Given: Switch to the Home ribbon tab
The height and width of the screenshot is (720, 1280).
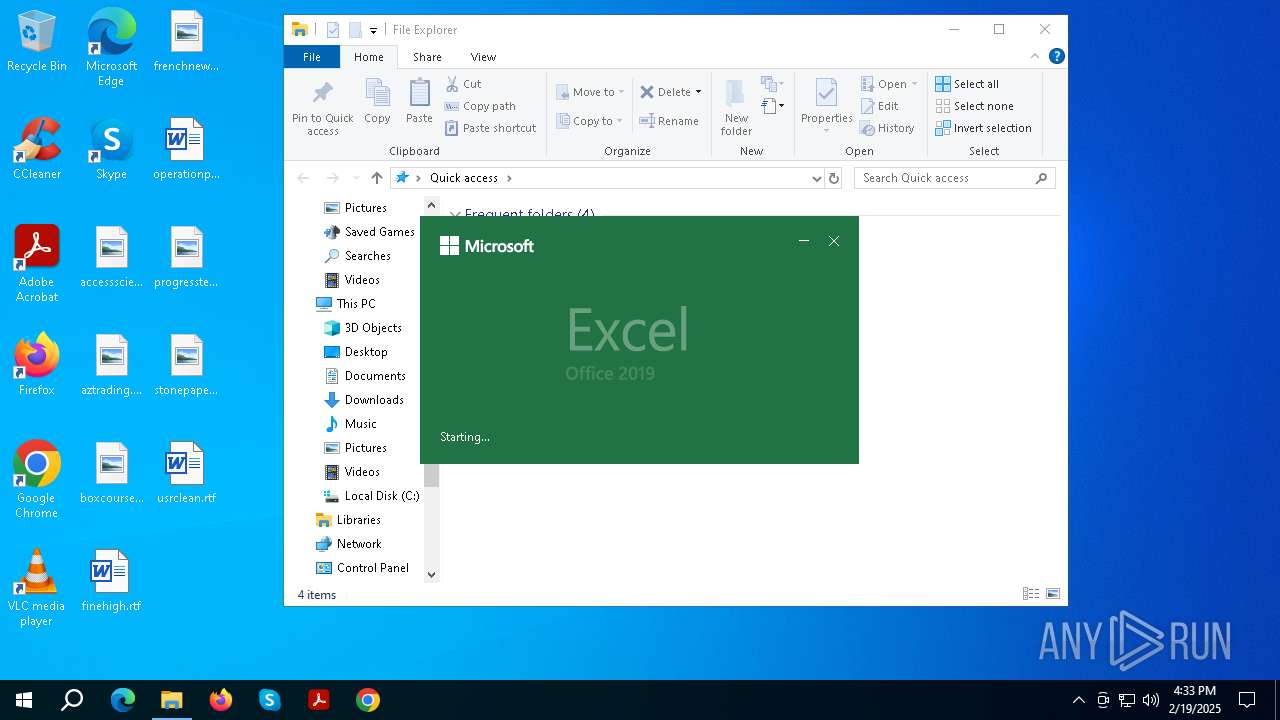Looking at the screenshot, I should (369, 57).
